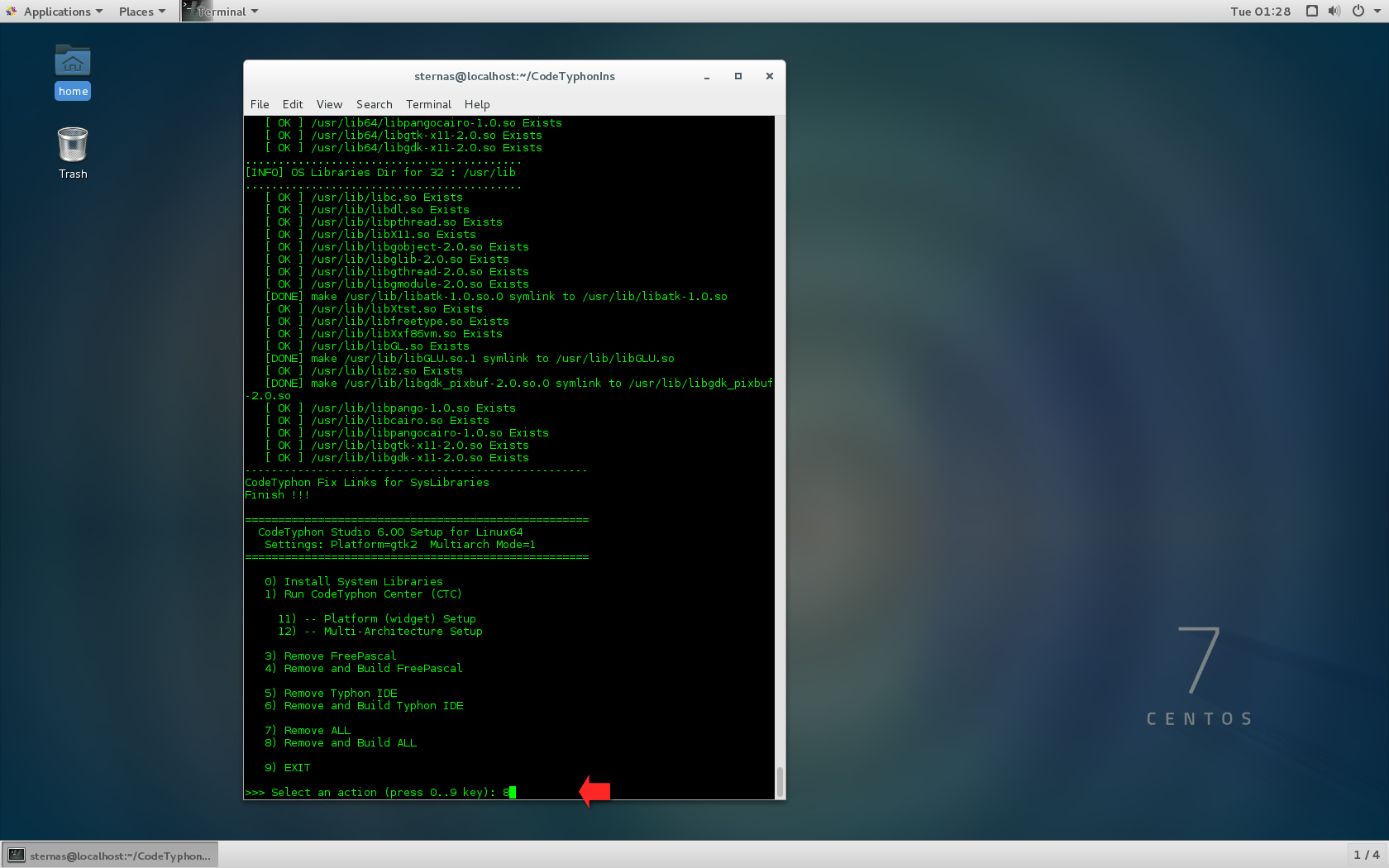Click the volume icon in system tray
The width and height of the screenshot is (1389, 868).
pos(1334,11)
